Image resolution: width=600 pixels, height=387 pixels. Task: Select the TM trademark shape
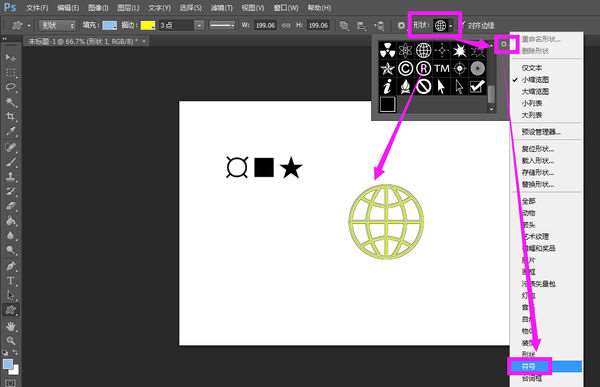tap(441, 69)
